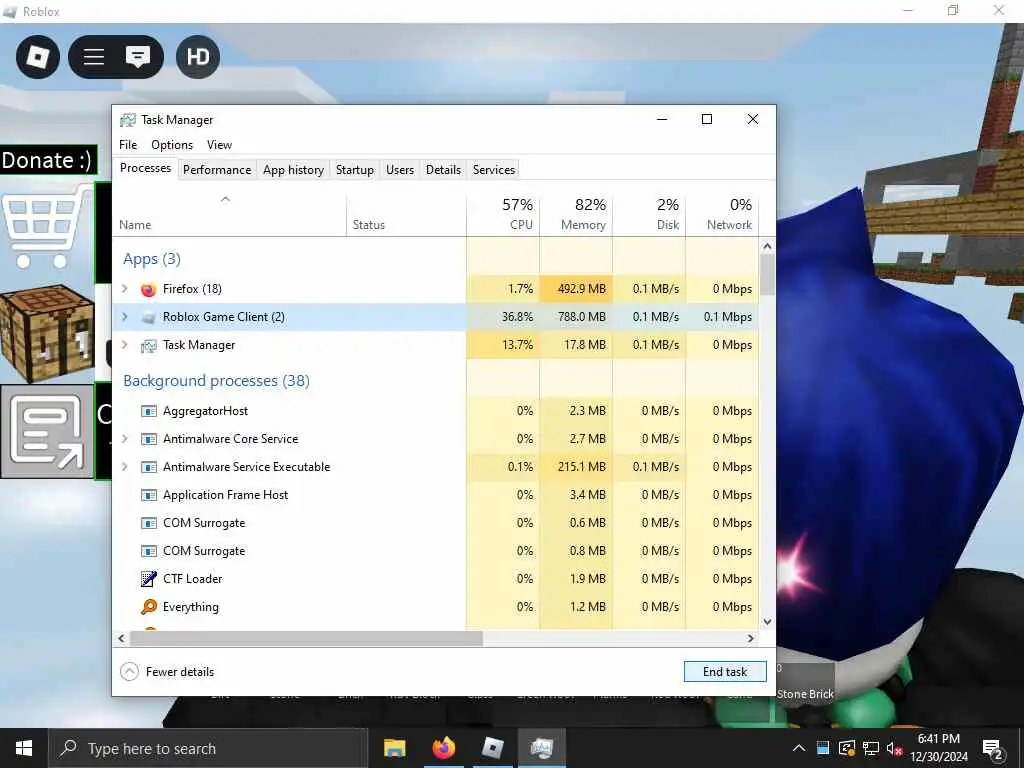Click the Roblox Game Client process icon
Viewport: 1024px width, 768px height.
[x=148, y=317]
